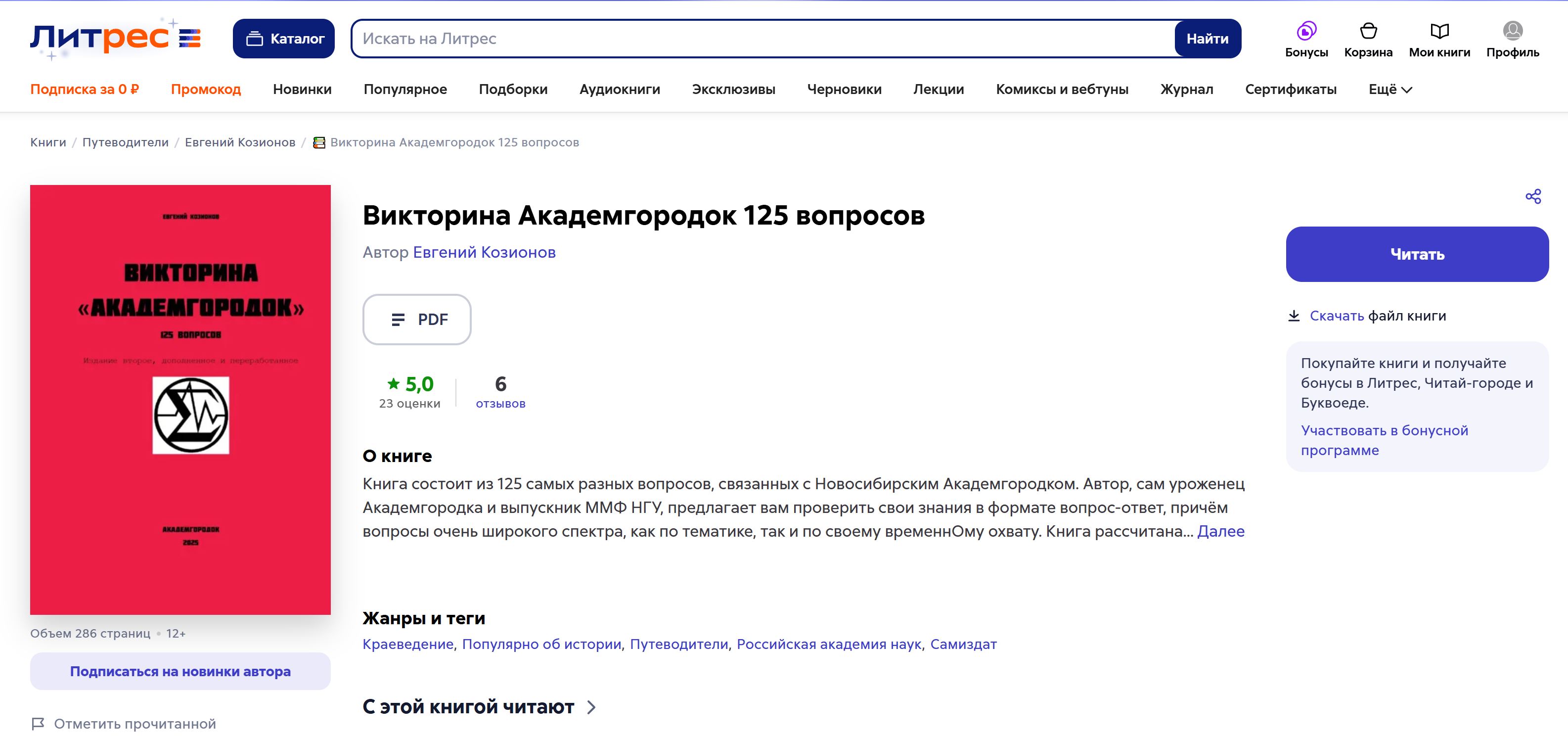
Task: Select the PDF format button
Action: pos(417,320)
